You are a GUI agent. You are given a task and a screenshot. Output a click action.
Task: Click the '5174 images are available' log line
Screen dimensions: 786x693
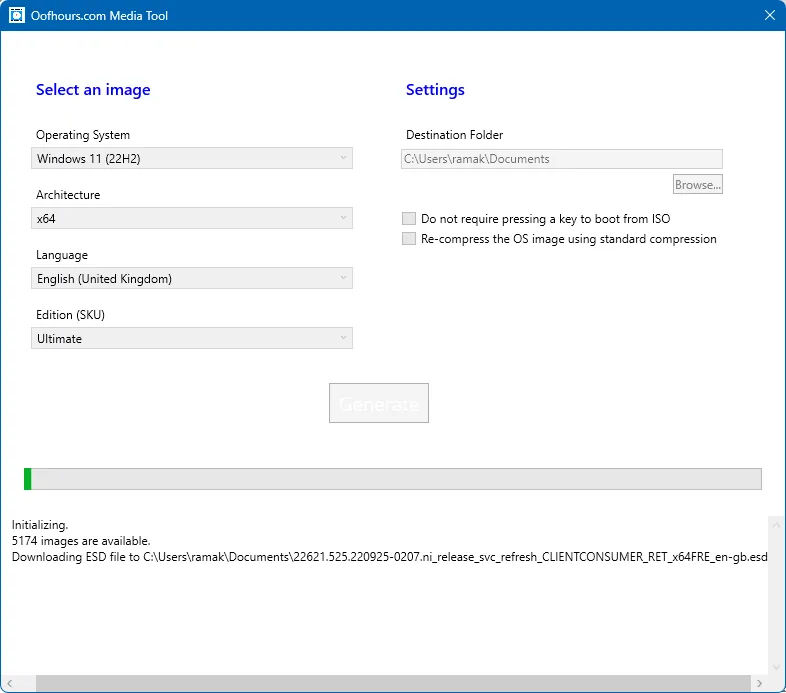(x=81, y=541)
